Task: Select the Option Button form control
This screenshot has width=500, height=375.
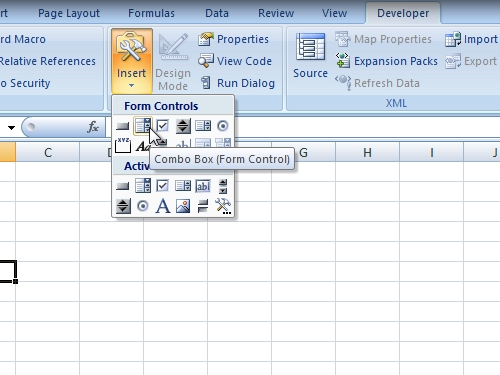Action: pyautogui.click(x=223, y=126)
